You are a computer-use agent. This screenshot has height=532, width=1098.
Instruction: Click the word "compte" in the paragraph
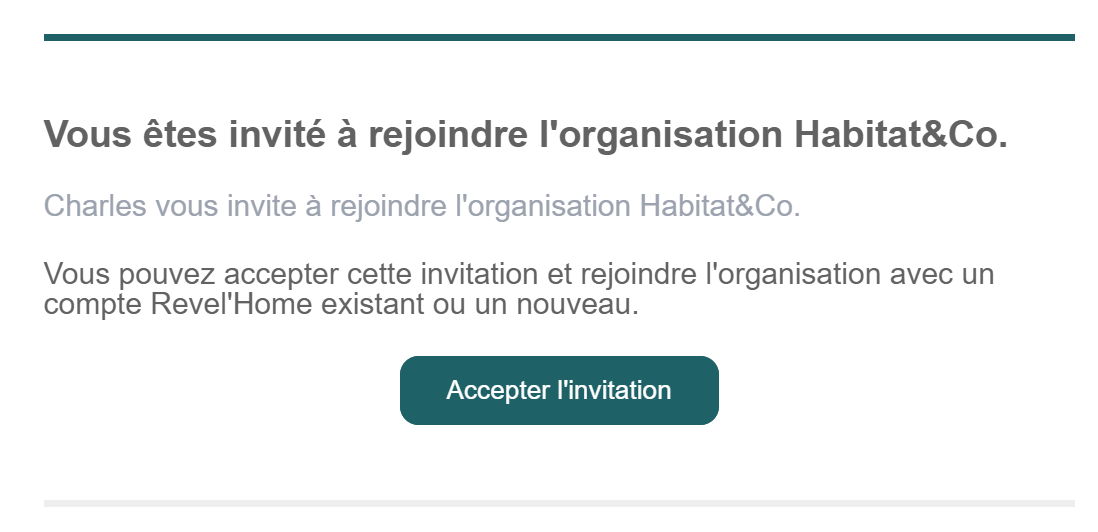[93, 305]
